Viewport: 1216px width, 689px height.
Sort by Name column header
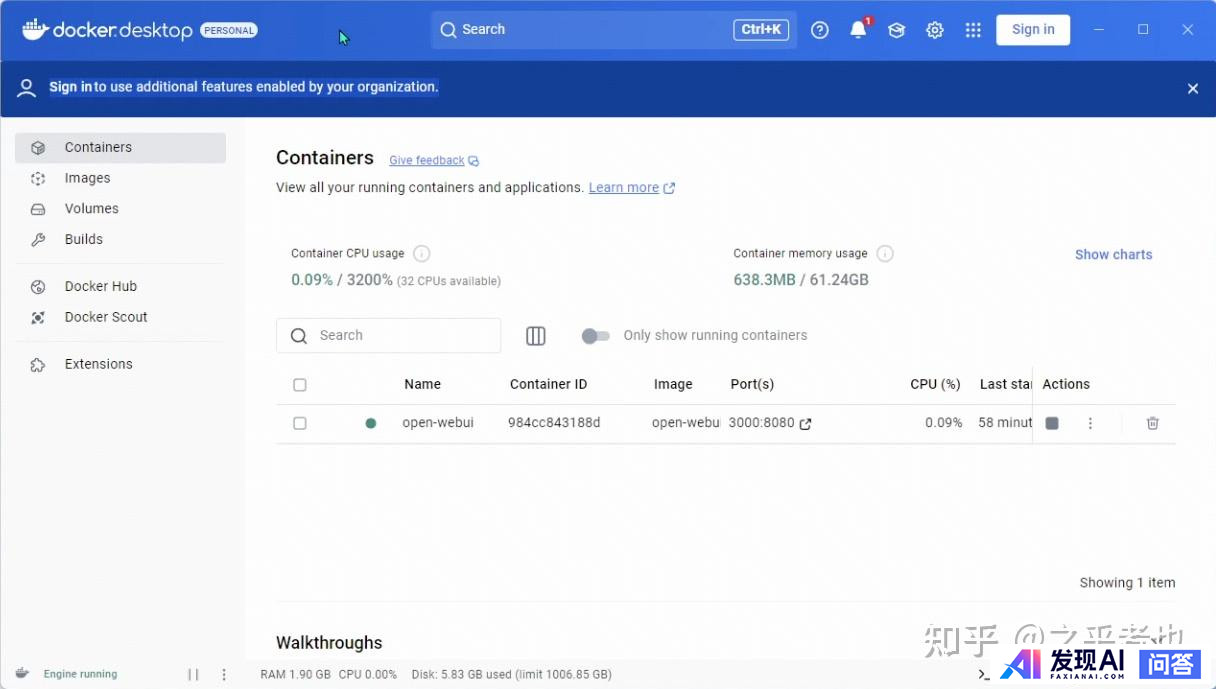(x=422, y=385)
